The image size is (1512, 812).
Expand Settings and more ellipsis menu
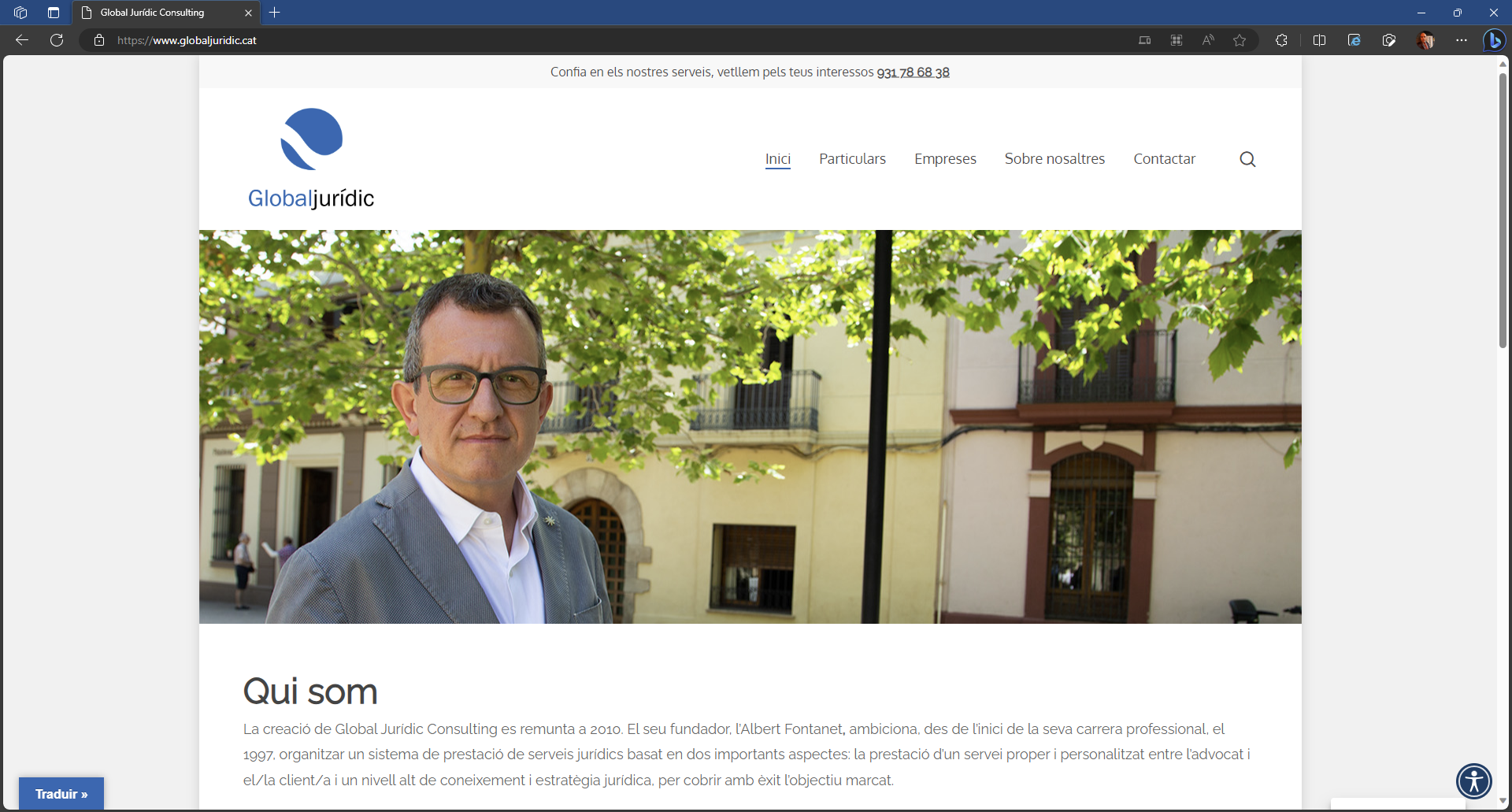[1462, 40]
